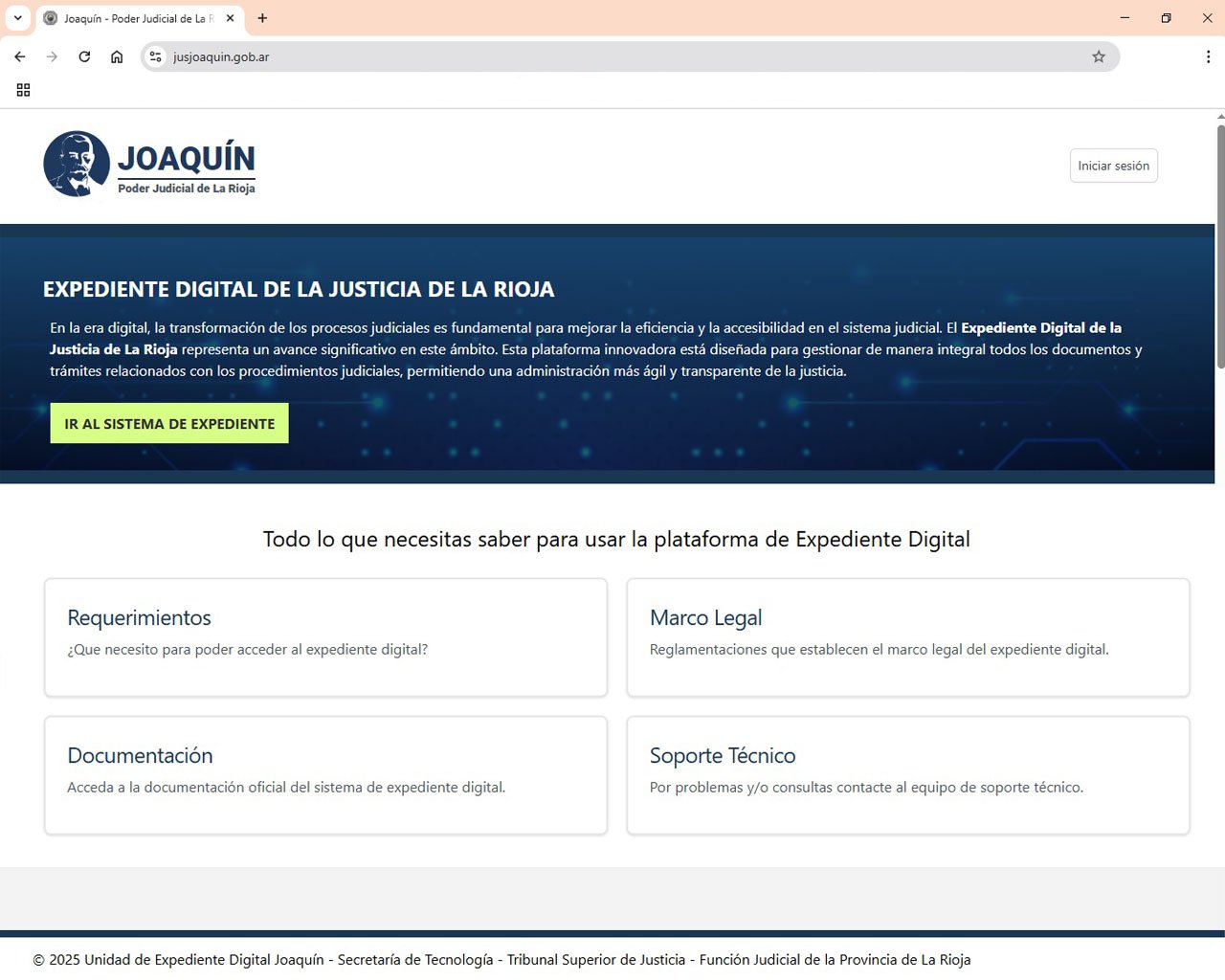1225x980 pixels.
Task: Click the Joaquín portrait logo
Action: pos(77,164)
